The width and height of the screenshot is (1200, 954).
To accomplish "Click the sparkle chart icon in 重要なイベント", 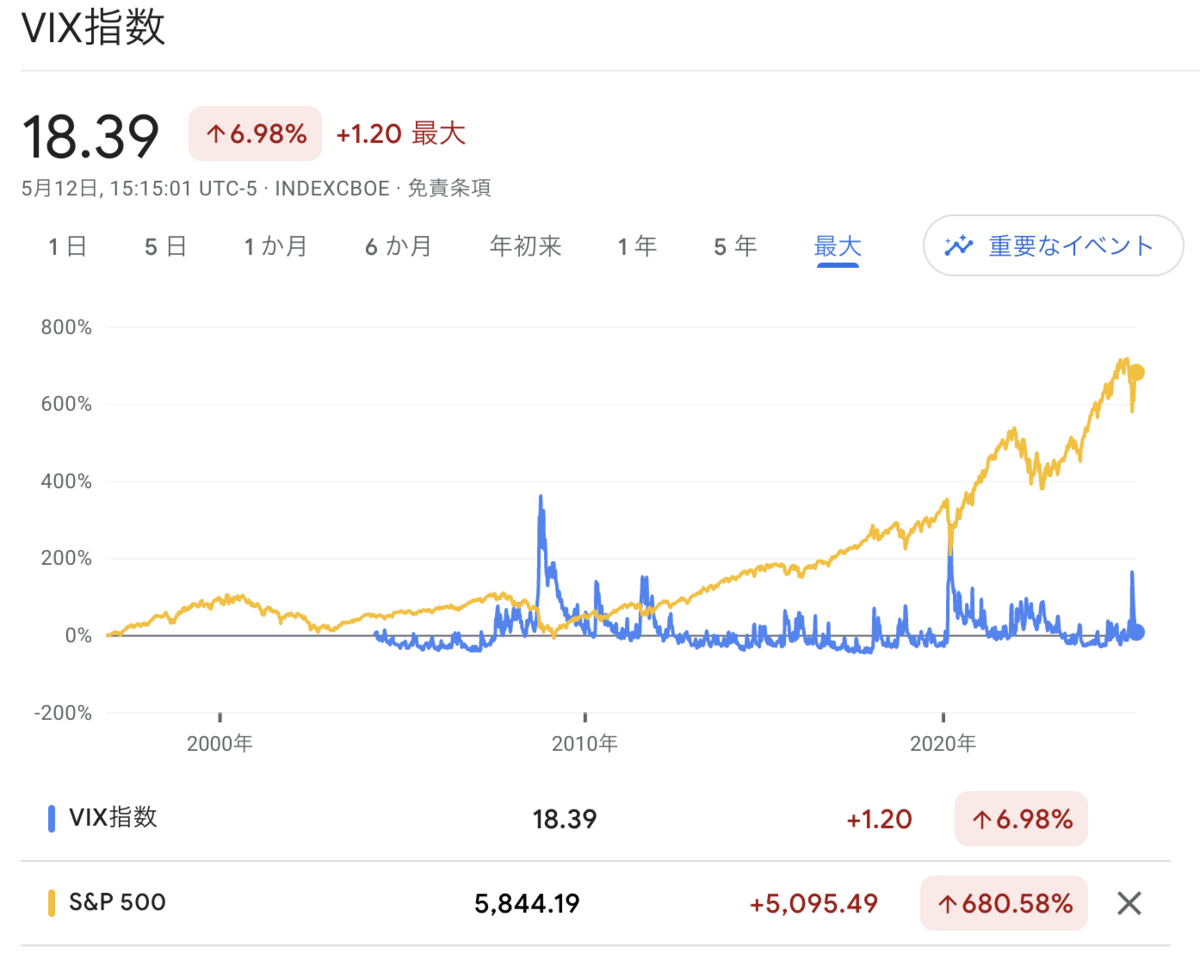I will tap(959, 245).
